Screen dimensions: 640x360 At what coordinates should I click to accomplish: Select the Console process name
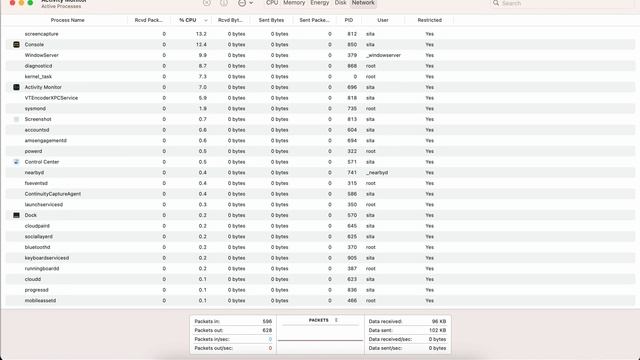click(x=34, y=44)
